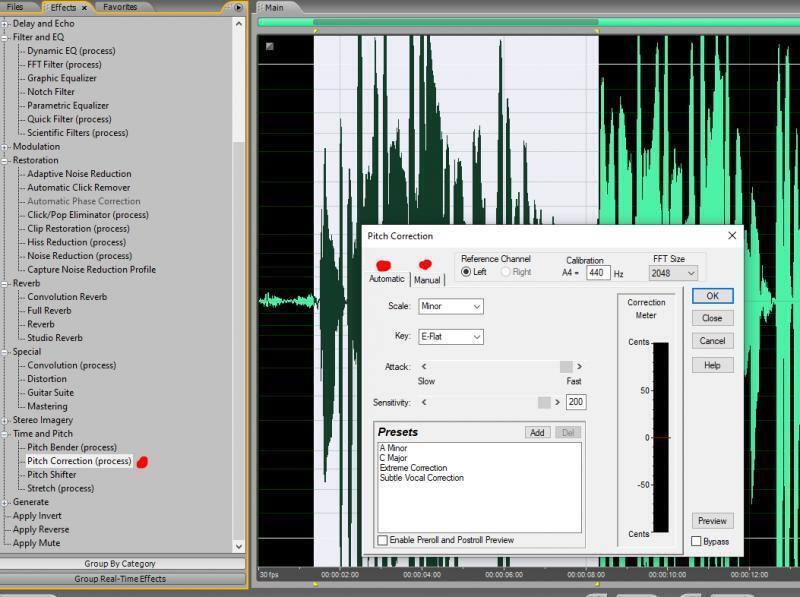Select Apply Invert item
Image resolution: width=800 pixels, height=597 pixels.
pos(37,516)
